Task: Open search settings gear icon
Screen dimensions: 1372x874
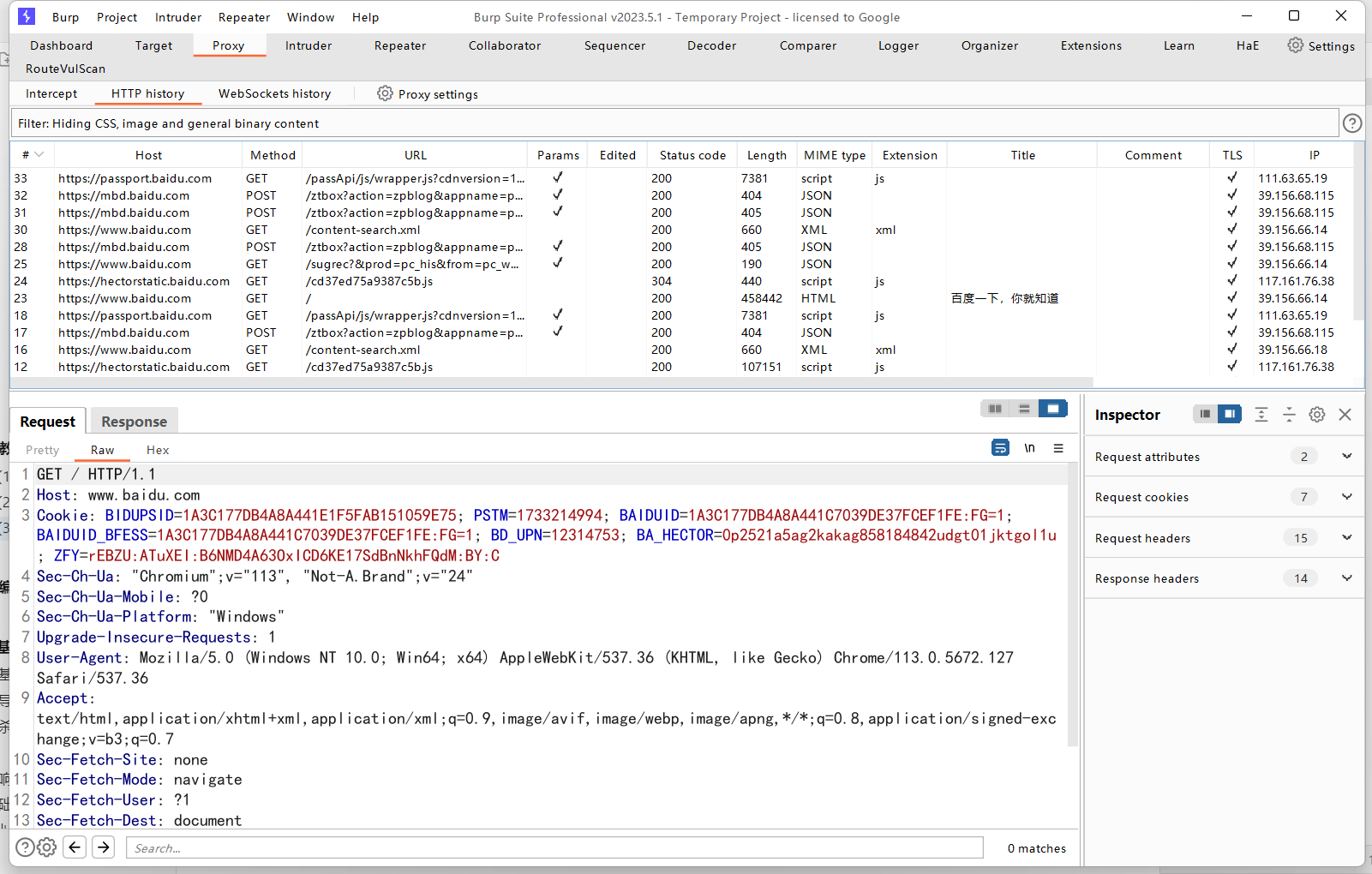Action: pos(47,847)
